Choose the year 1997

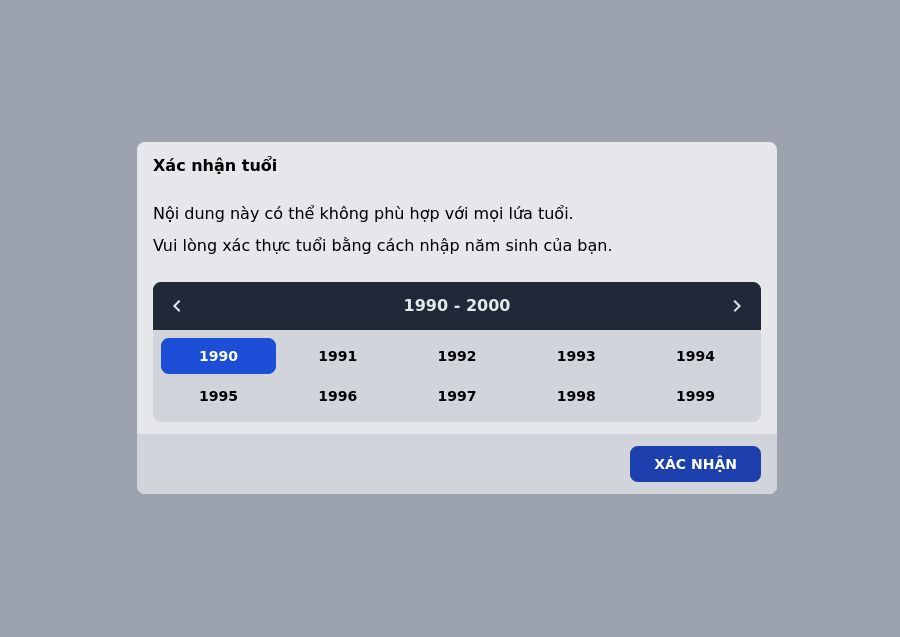(457, 396)
